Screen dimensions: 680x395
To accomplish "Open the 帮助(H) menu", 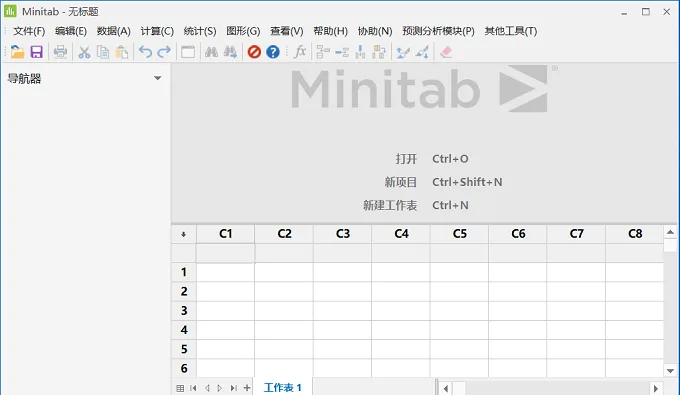I will (x=330, y=31).
